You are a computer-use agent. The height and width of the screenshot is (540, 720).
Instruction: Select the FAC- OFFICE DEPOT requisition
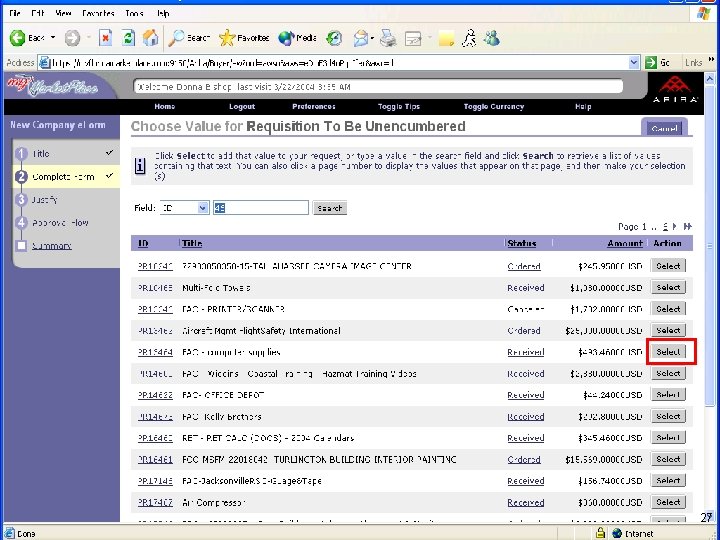point(668,394)
